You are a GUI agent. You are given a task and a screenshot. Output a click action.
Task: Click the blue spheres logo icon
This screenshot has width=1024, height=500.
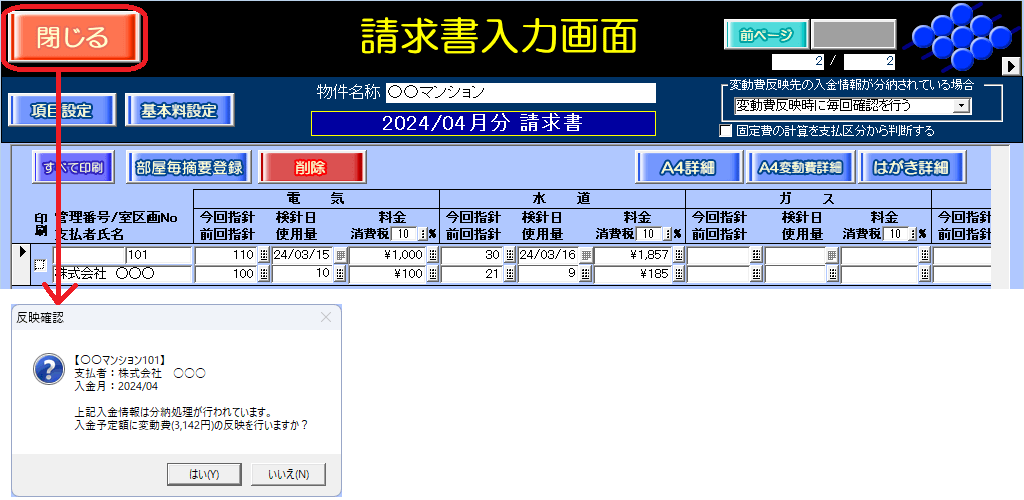click(958, 36)
